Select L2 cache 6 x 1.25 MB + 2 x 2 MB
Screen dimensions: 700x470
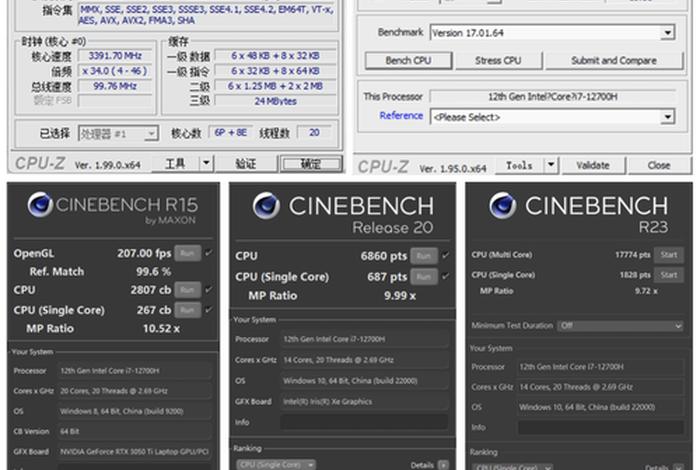point(275,86)
